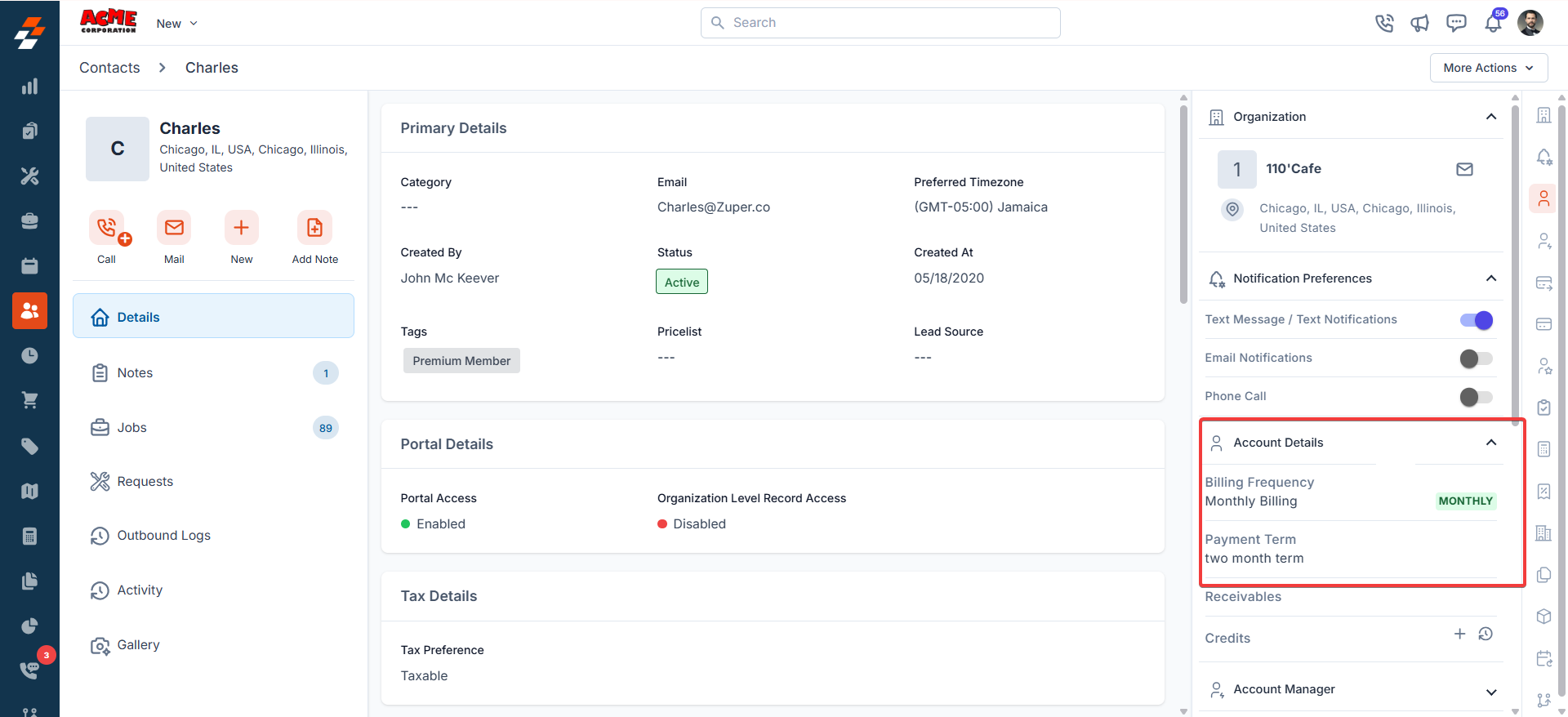The width and height of the screenshot is (1568, 717).
Task: Go back to Contacts breadcrumb
Action: coord(109,68)
